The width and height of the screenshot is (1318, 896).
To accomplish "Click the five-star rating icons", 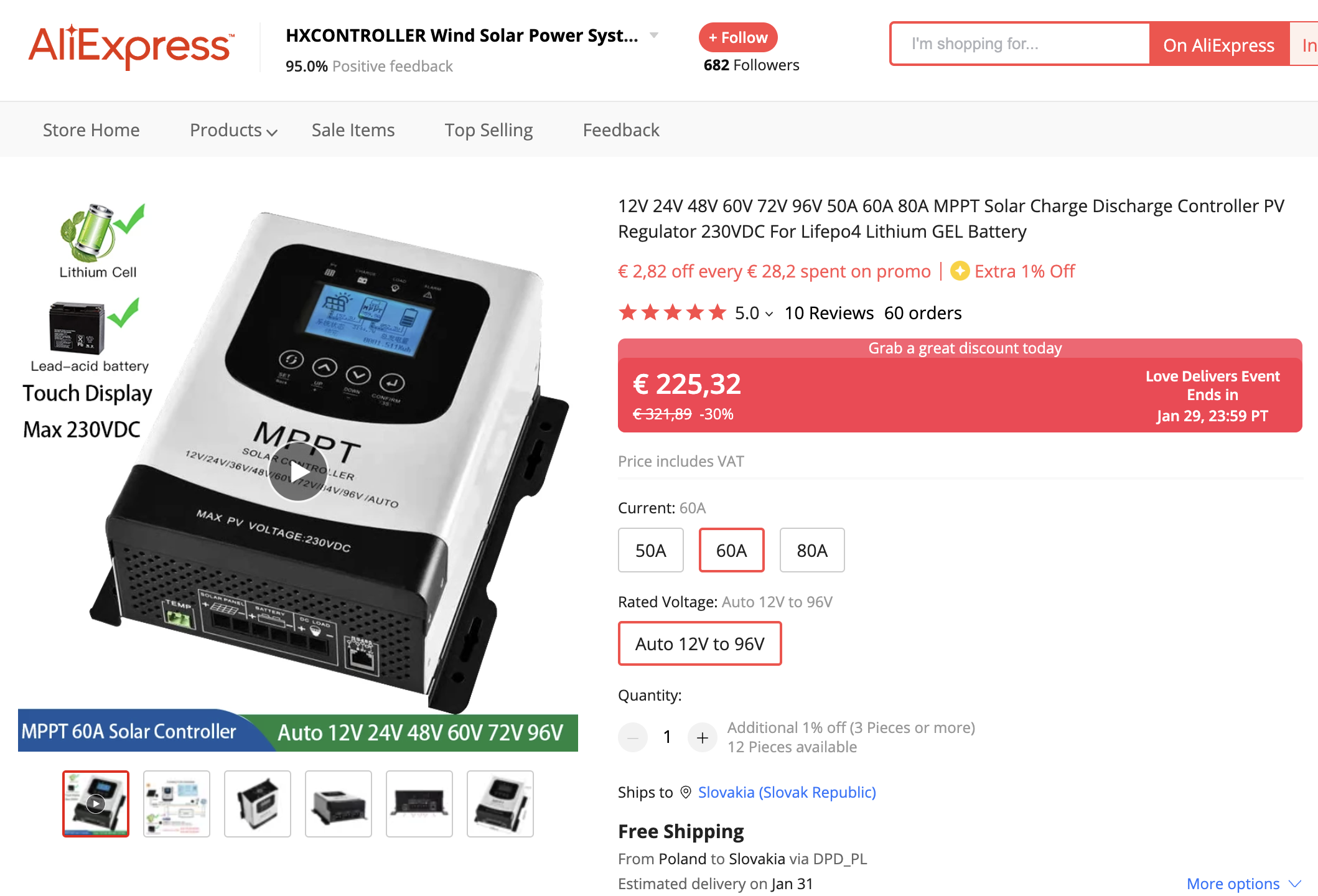I will click(x=672, y=312).
